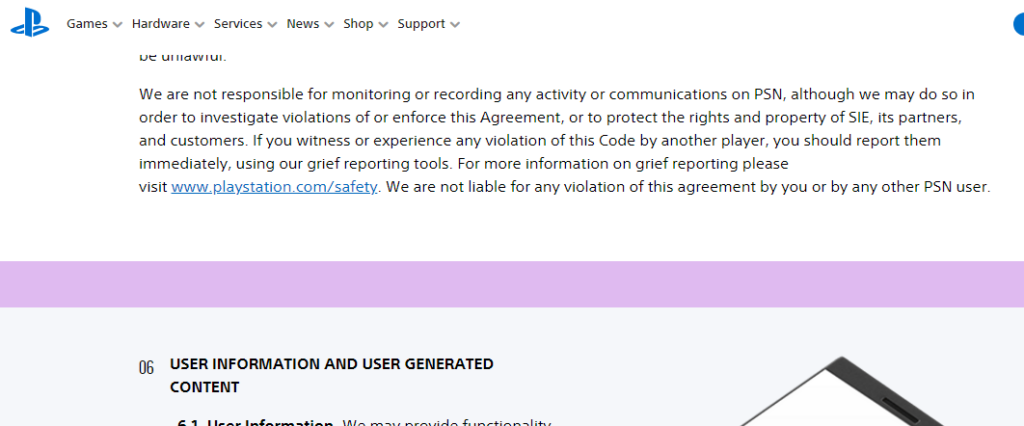Expand the chevron next to Hardware
The image size is (1024, 426).
[200, 25]
